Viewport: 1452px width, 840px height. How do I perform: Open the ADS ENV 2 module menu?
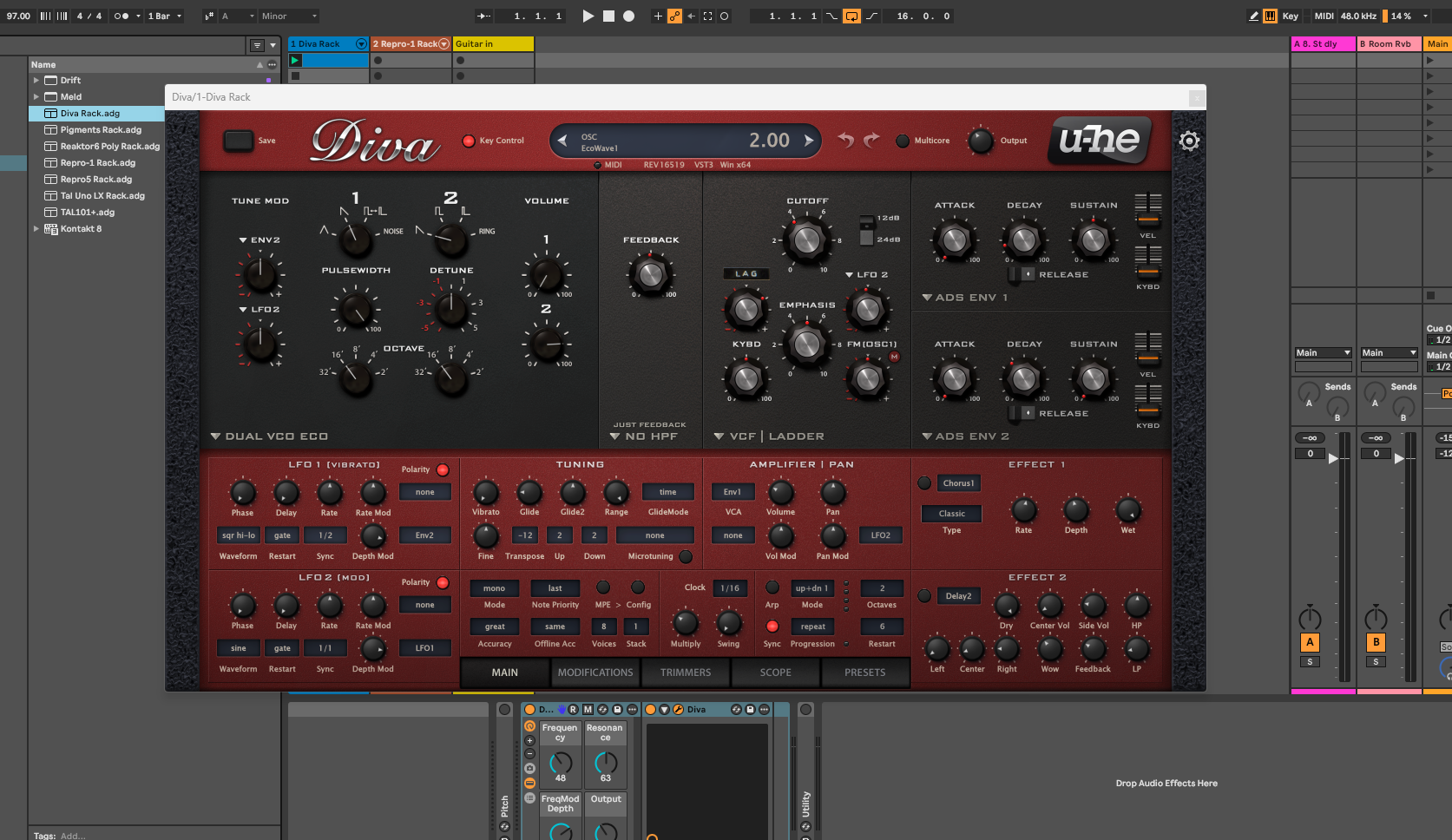[x=965, y=436]
